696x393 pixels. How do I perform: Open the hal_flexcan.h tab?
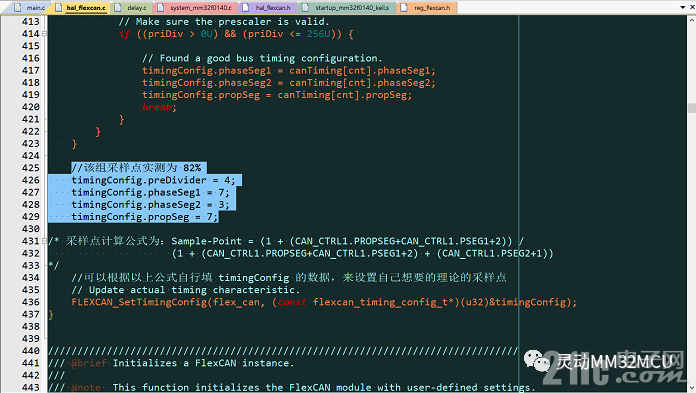(x=268, y=8)
